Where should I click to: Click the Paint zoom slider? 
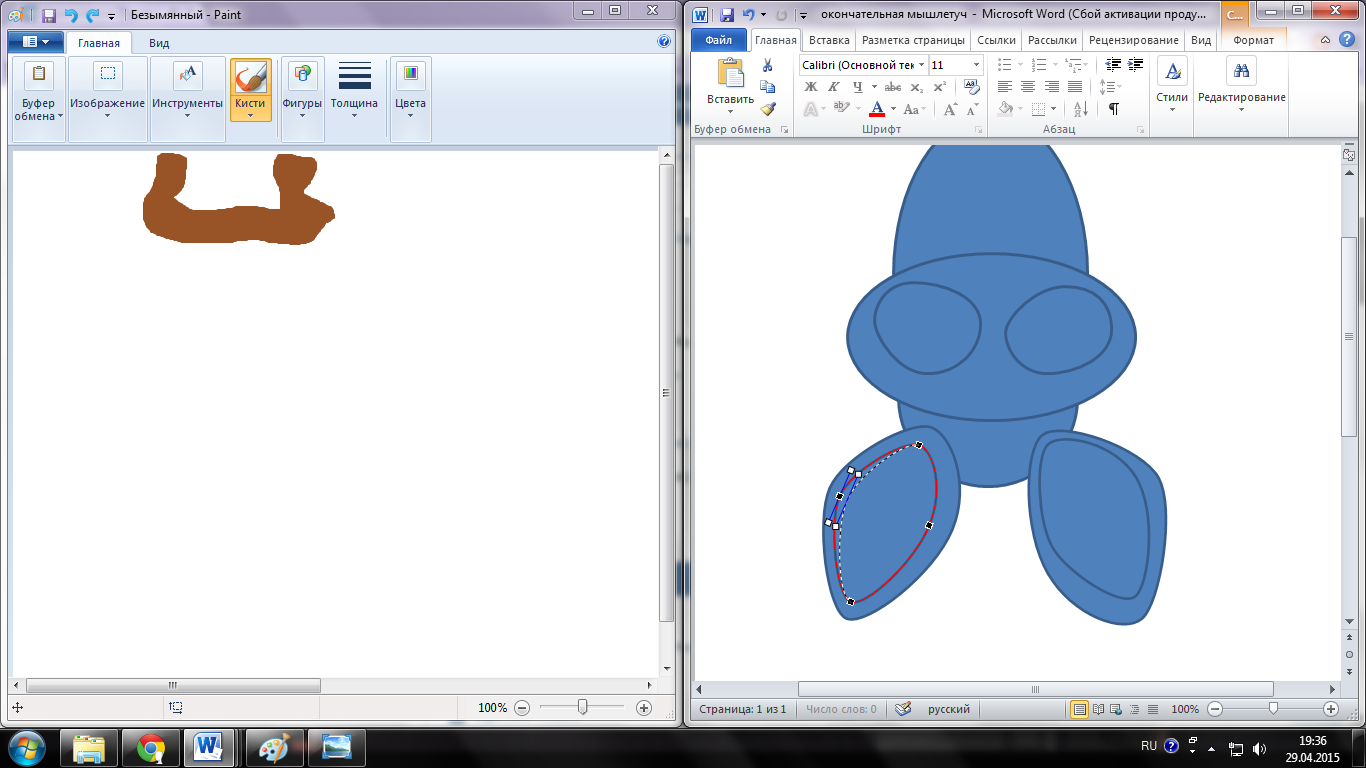tap(582, 707)
